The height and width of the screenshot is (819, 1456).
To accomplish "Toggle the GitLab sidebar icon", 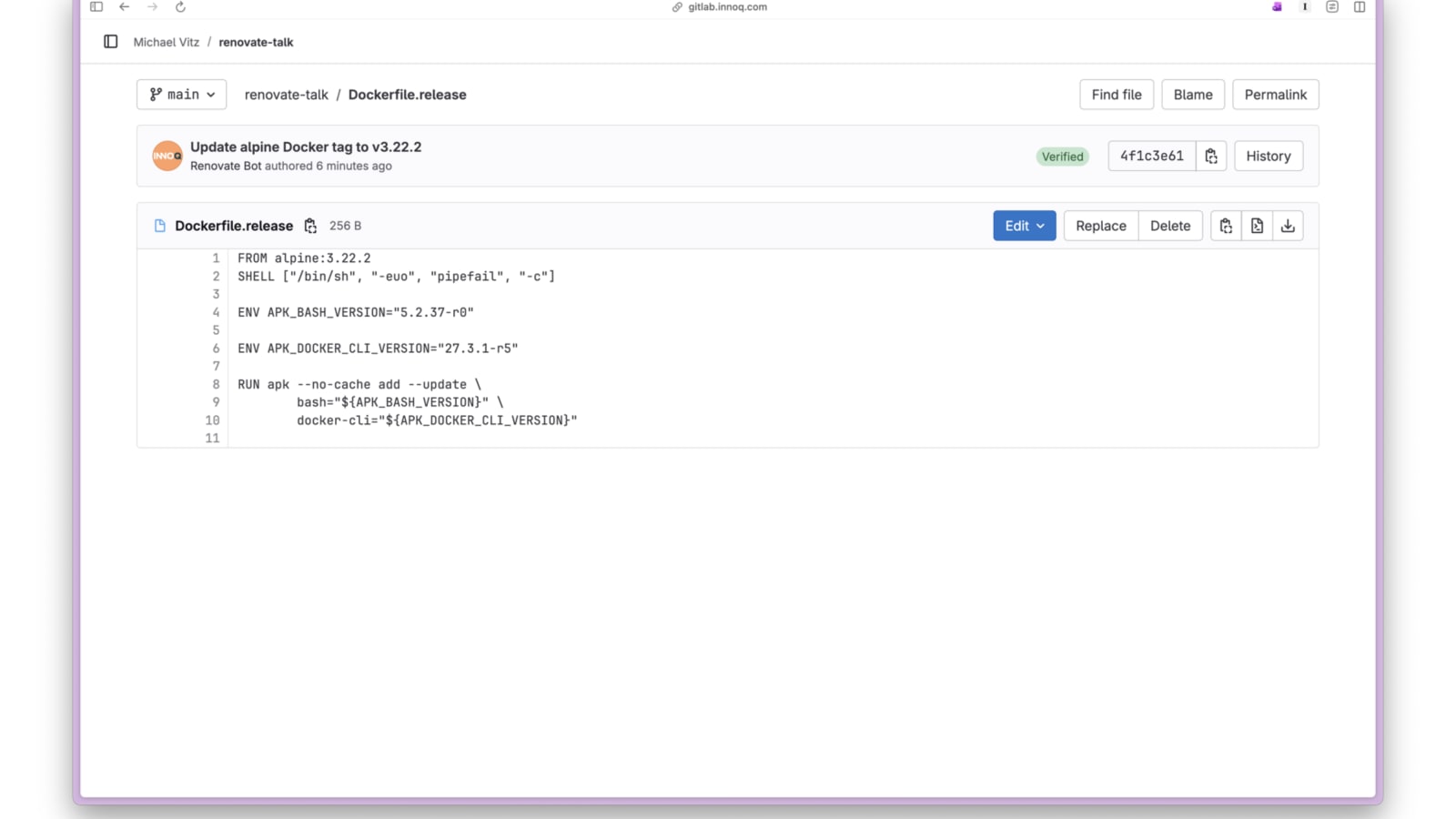I will (111, 42).
